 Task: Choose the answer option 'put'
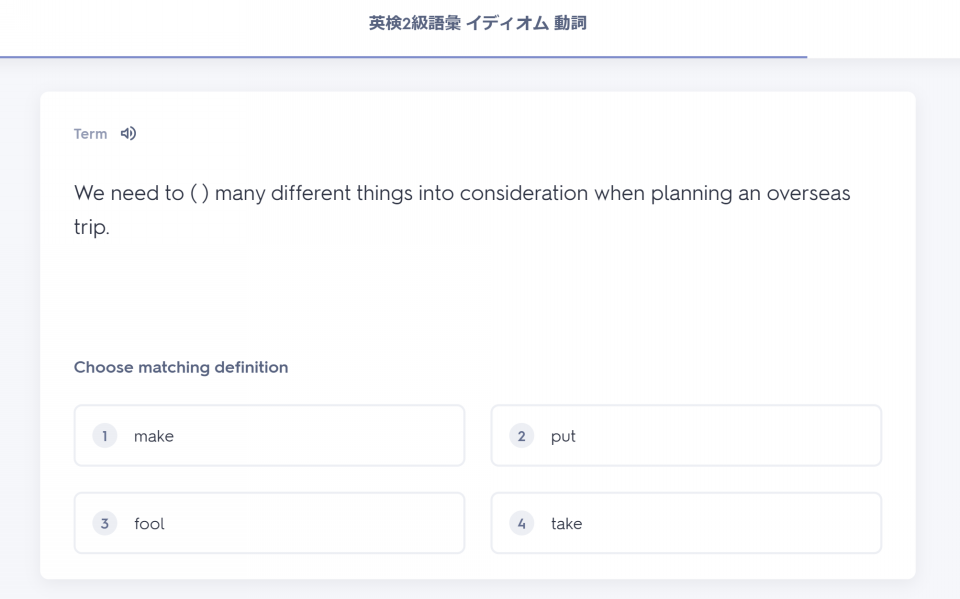[x=686, y=435]
